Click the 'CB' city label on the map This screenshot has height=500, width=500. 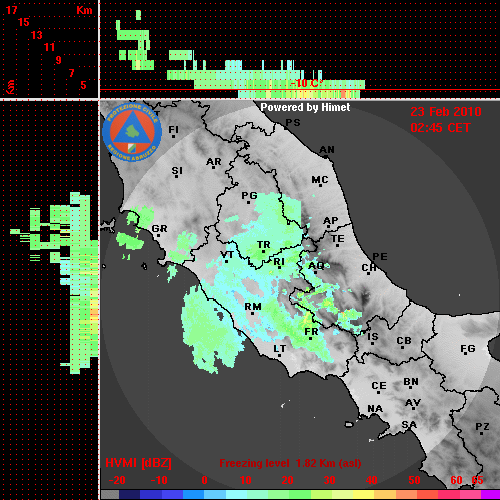(x=404, y=341)
